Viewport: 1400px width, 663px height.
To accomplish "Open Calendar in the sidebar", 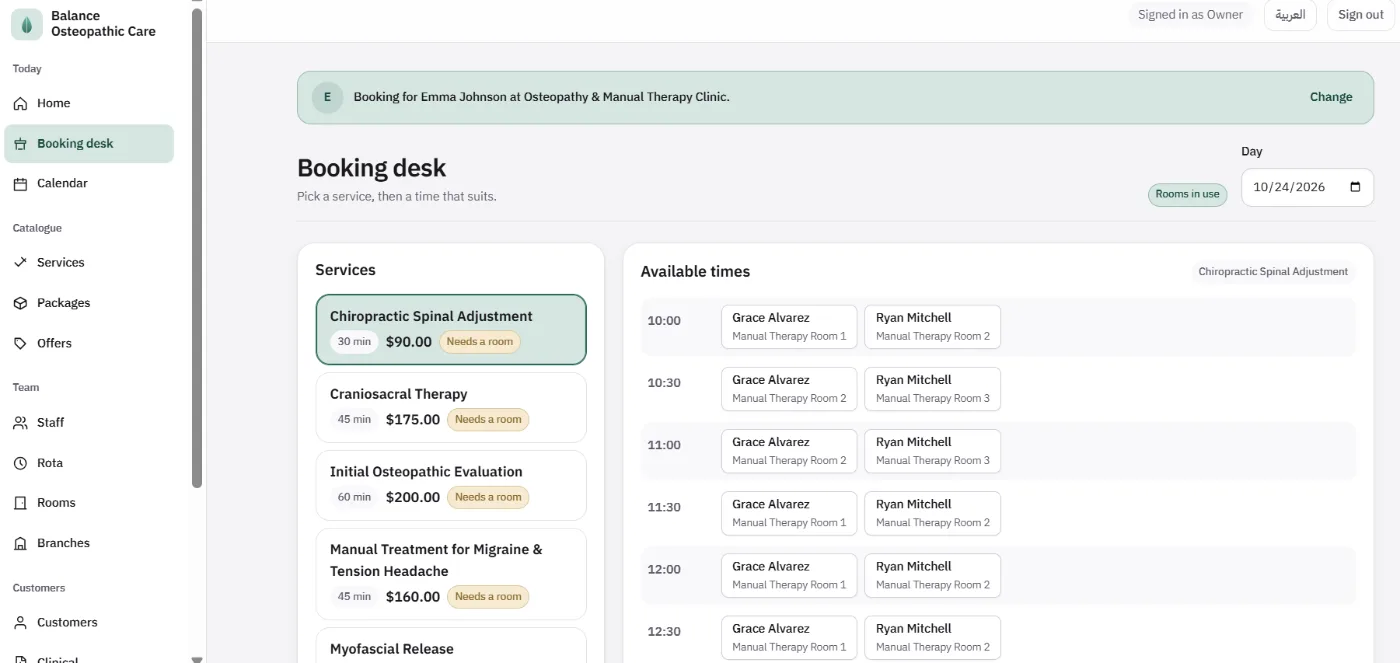I will (89, 183).
